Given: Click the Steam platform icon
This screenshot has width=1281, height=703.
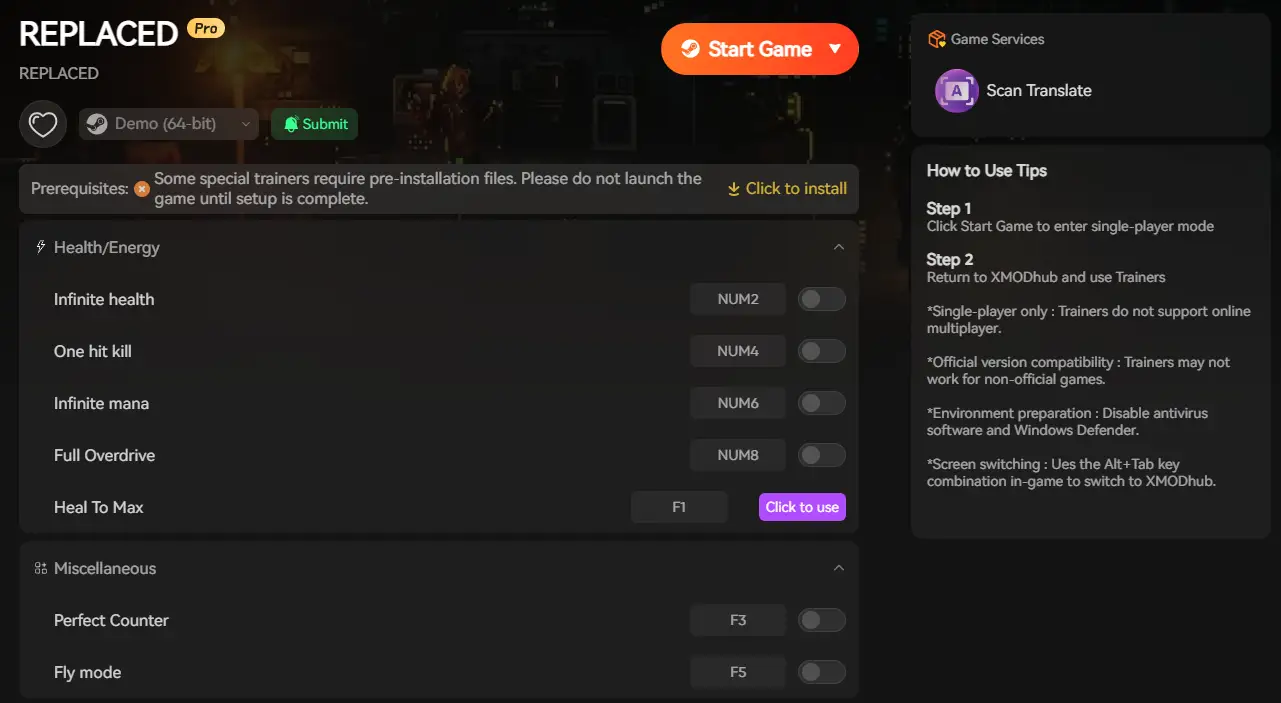Looking at the screenshot, I should [97, 124].
